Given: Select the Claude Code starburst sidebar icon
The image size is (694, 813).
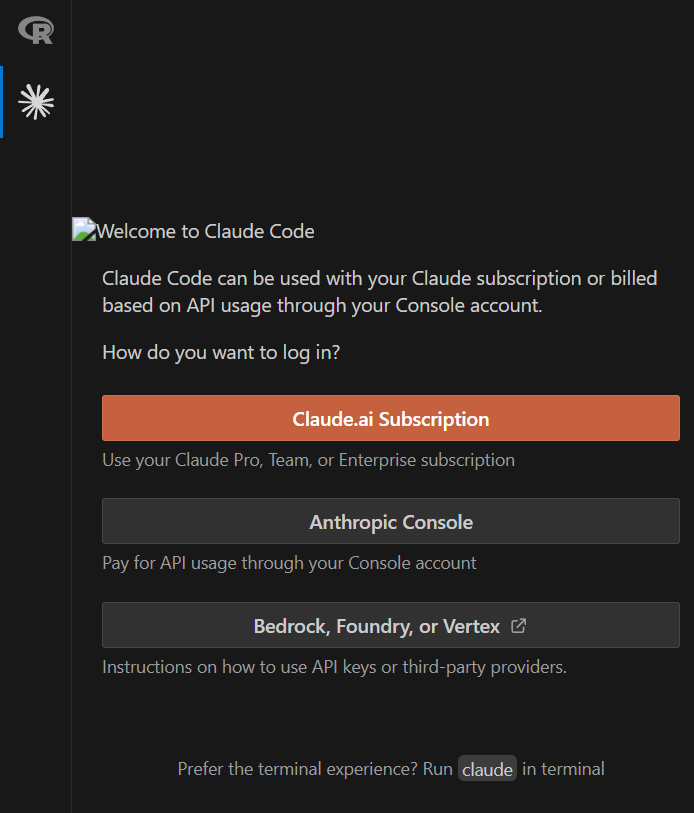Looking at the screenshot, I should click(x=36, y=101).
